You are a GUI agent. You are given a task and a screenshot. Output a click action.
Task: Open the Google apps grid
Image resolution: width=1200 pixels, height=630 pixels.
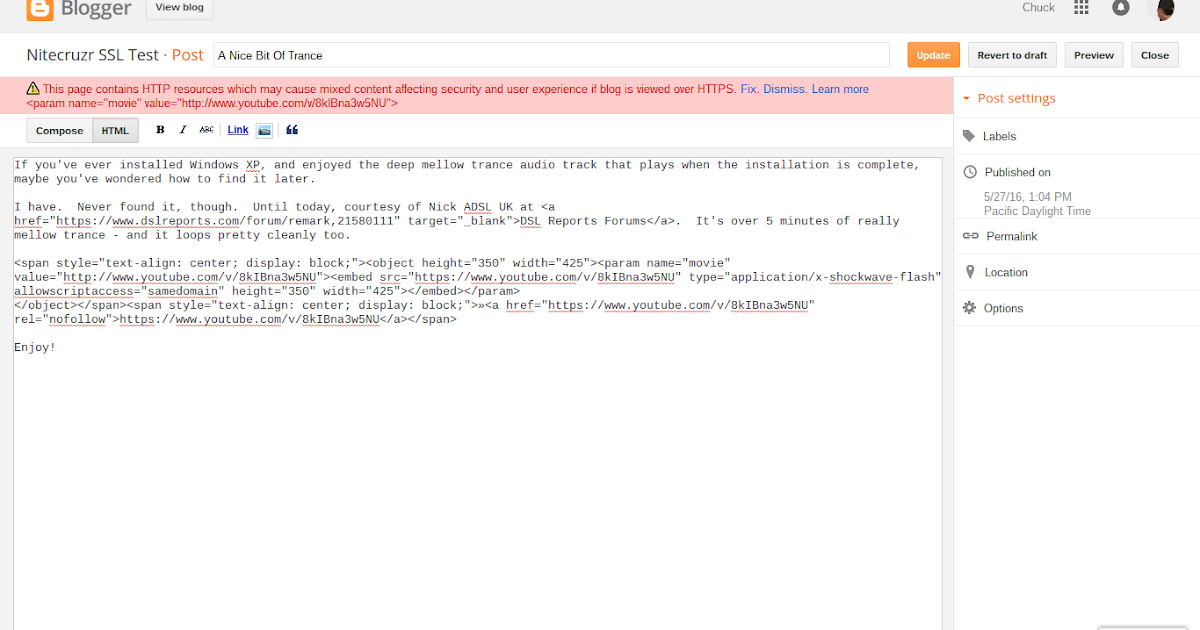(1081, 8)
